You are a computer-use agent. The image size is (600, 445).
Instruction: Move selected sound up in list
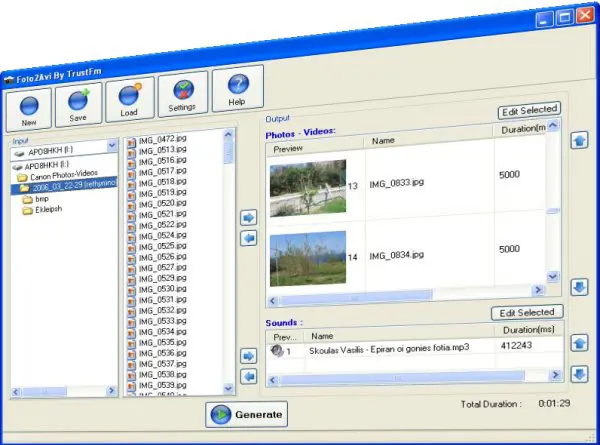point(579,343)
